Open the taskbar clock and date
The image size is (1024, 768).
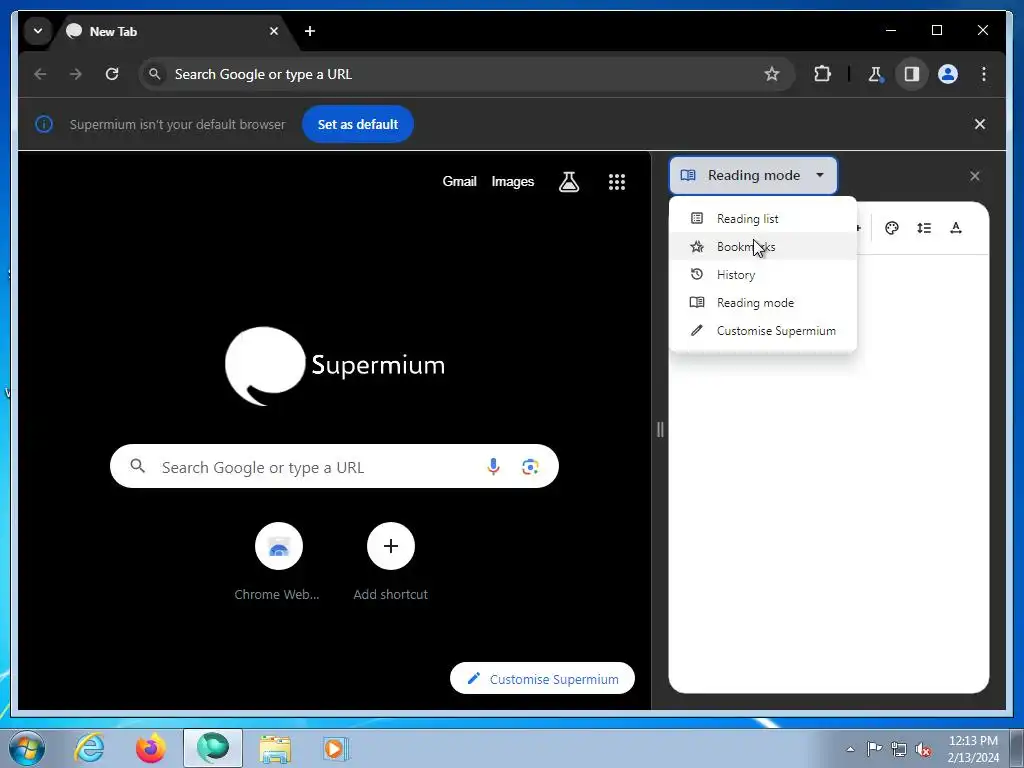tap(972, 749)
